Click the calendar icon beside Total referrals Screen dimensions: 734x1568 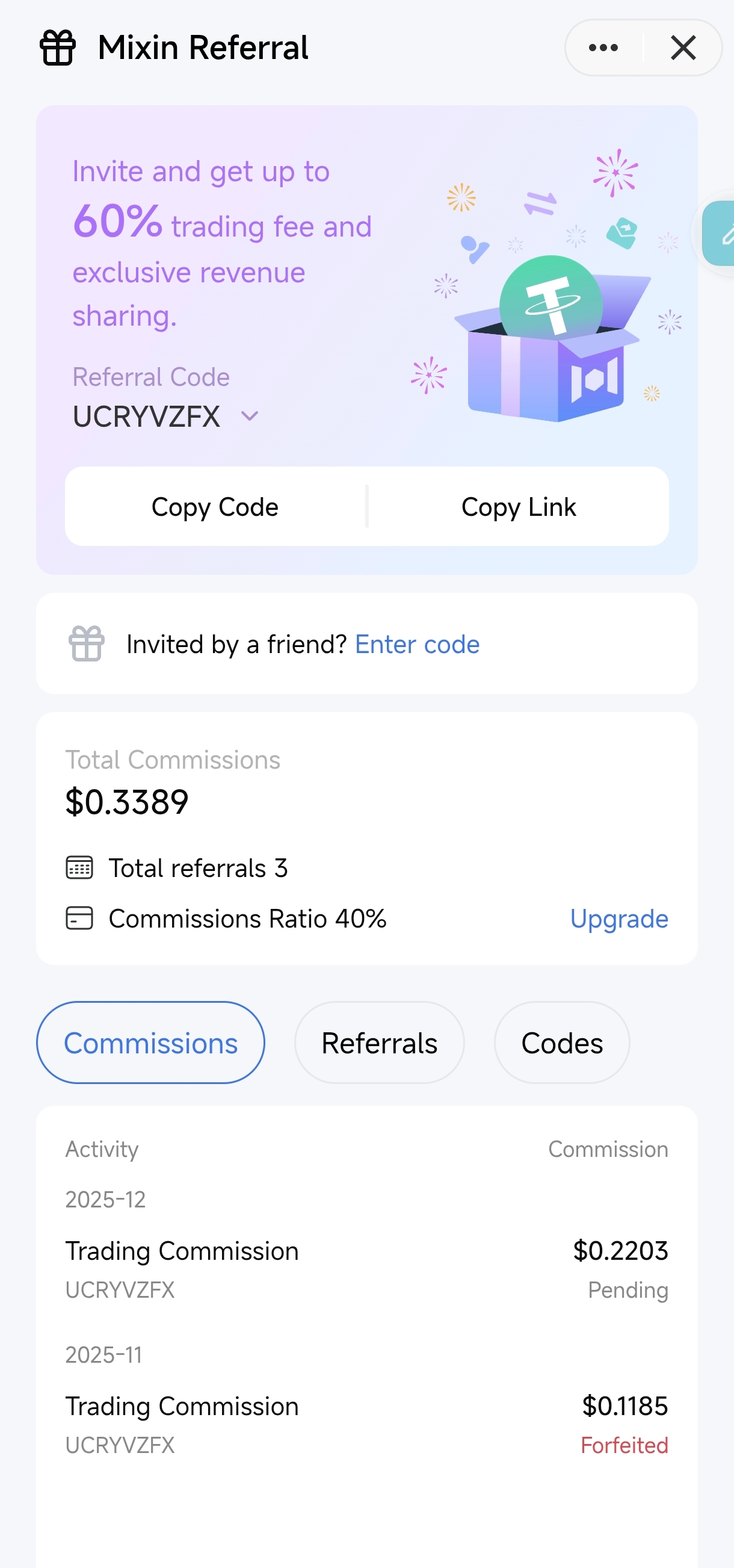tap(79, 867)
